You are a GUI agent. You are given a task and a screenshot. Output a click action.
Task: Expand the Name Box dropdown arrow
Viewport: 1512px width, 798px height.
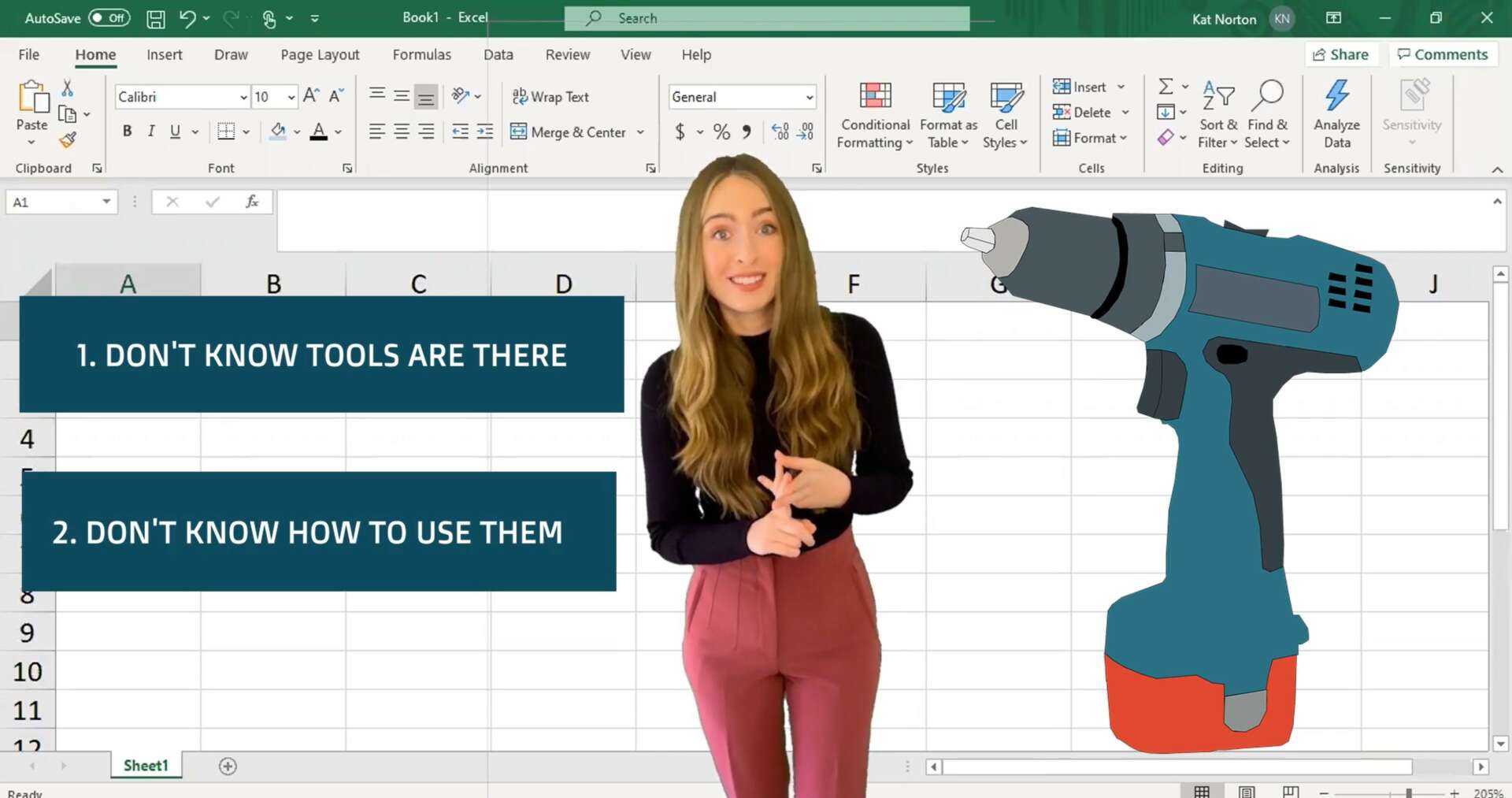click(x=106, y=202)
